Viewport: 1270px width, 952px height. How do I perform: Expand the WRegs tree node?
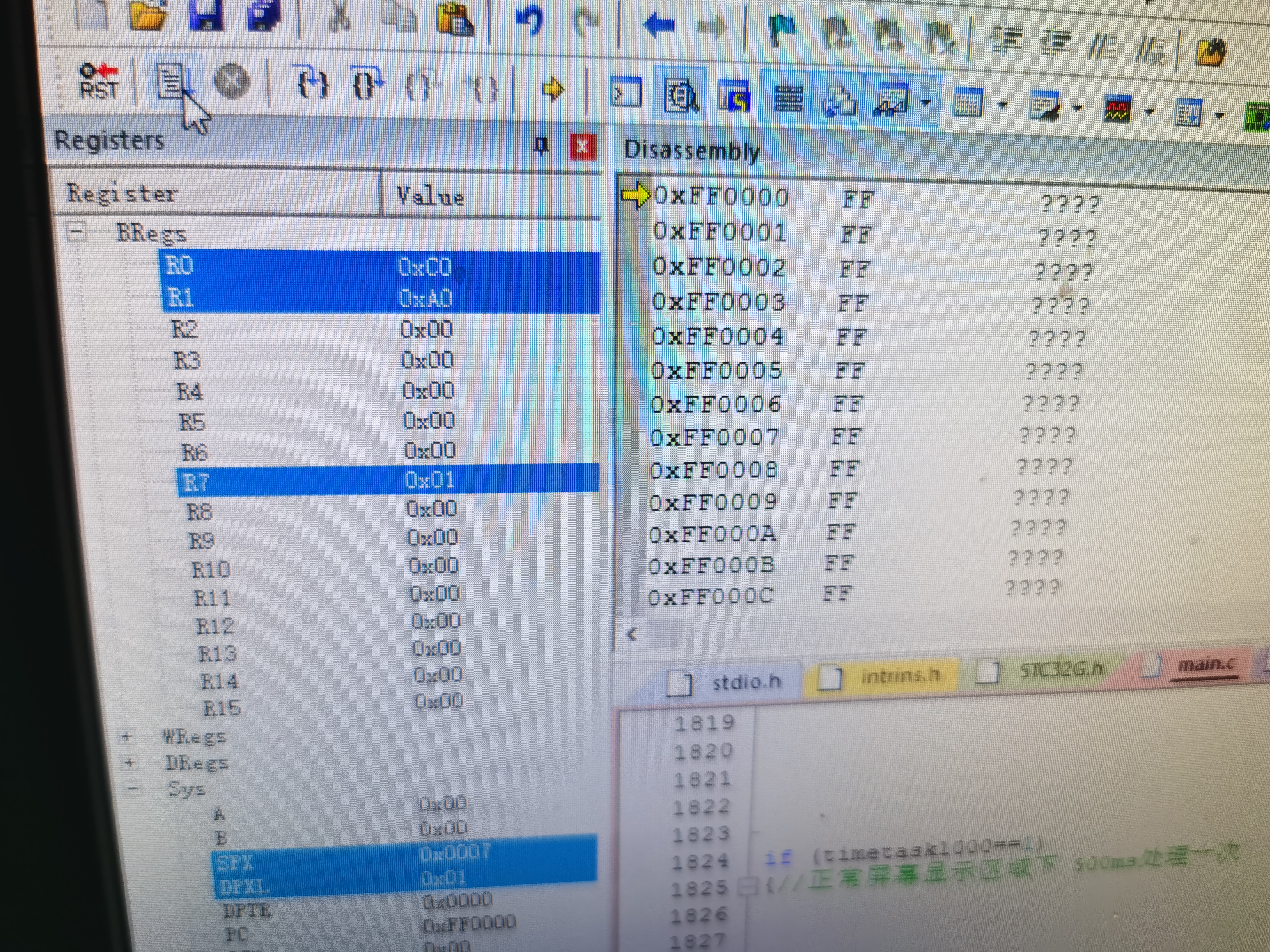click(x=126, y=736)
